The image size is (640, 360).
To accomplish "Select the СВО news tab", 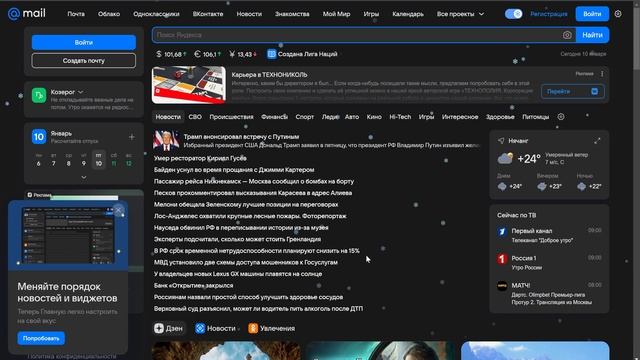I will pyautogui.click(x=195, y=117).
